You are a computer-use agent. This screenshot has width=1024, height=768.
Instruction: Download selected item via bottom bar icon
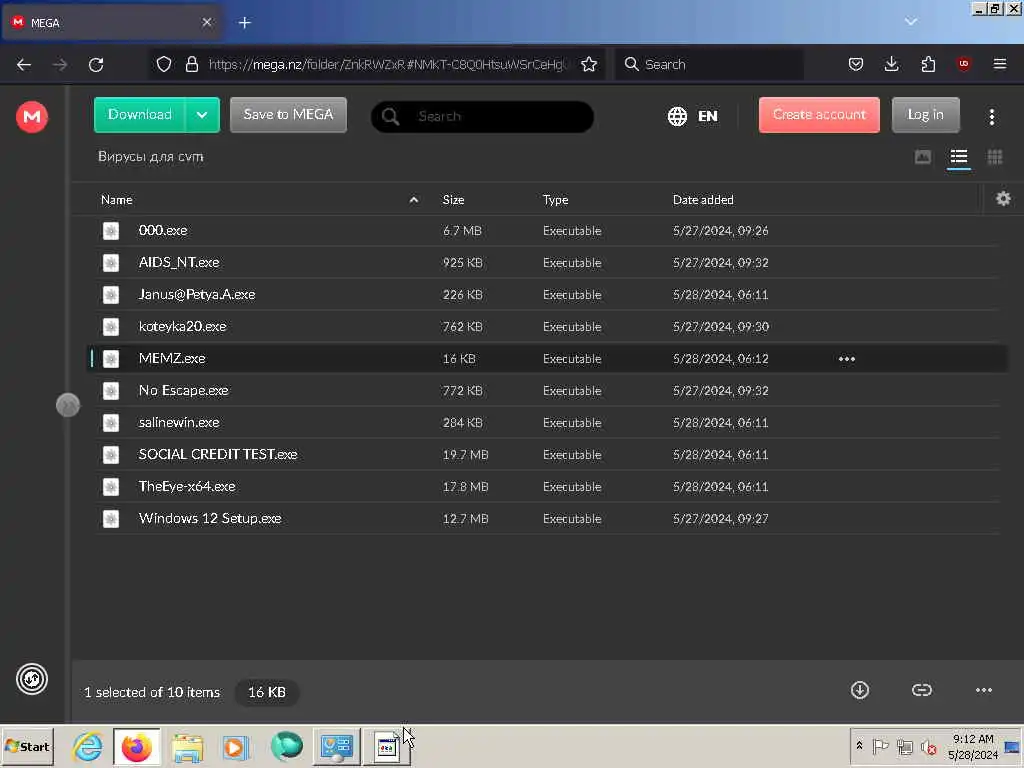click(860, 690)
